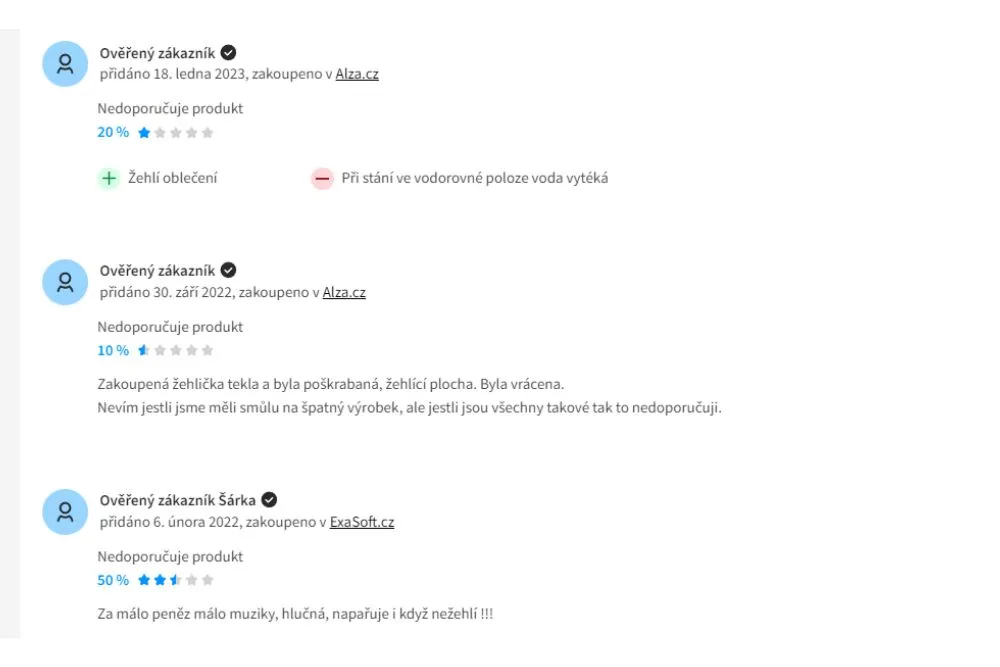
Task: Click the green plus icon next to Žehlí oblečení
Action: [109, 178]
